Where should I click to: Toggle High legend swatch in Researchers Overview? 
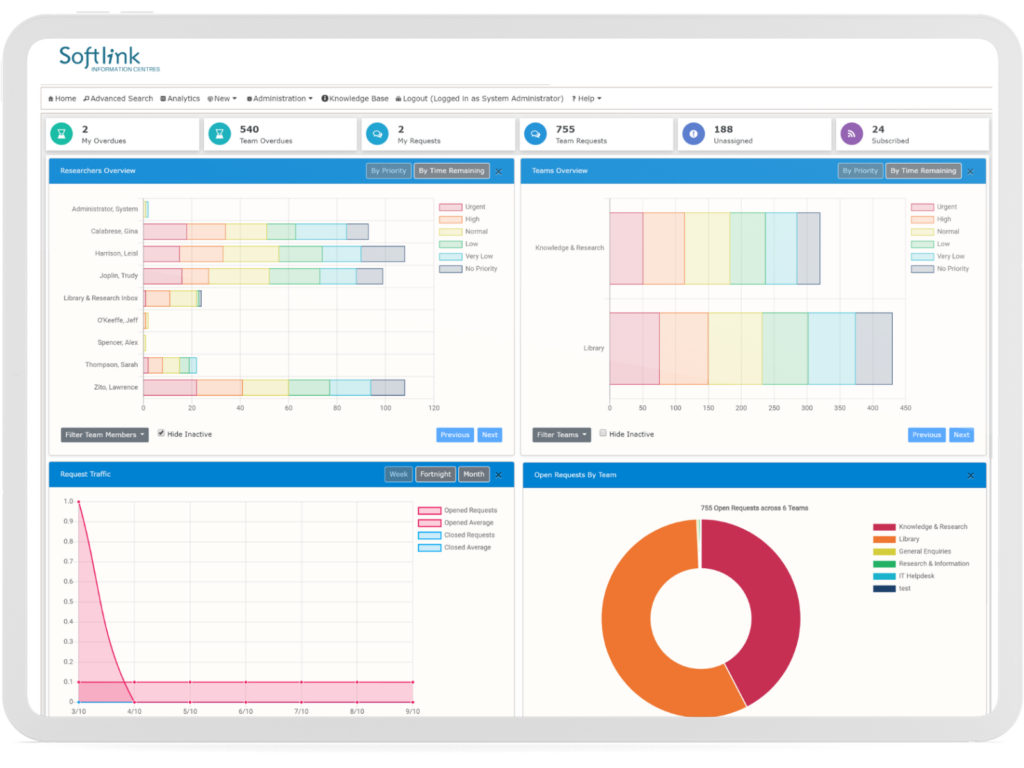451,219
